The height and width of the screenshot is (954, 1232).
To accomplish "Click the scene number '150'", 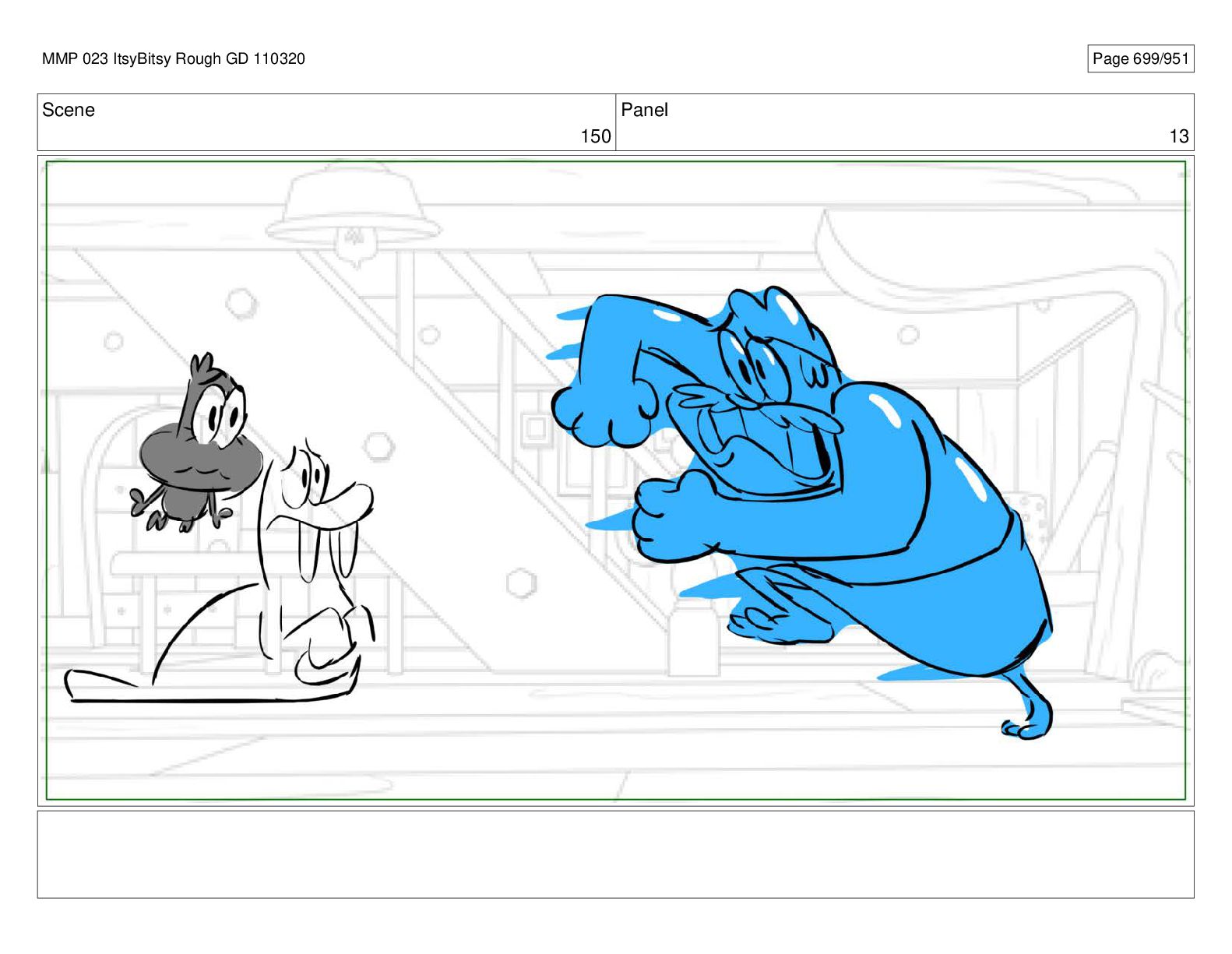I will pyautogui.click(x=596, y=136).
